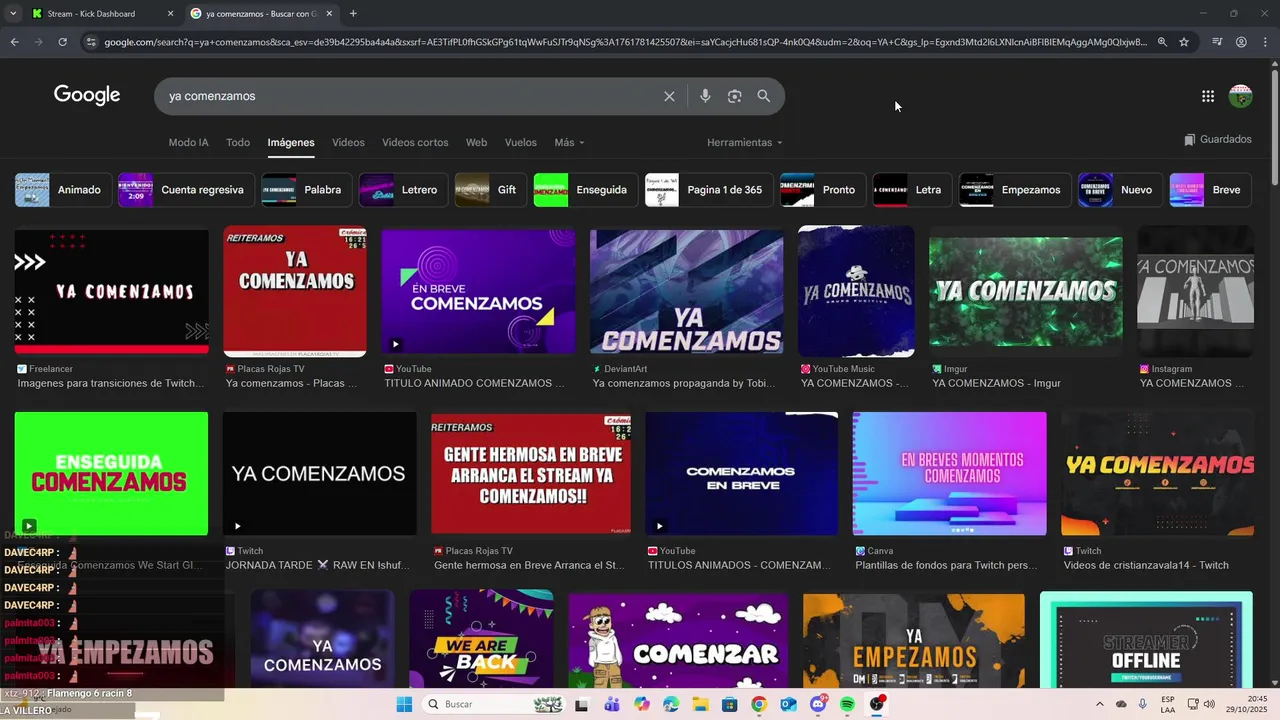
Task: Open Copilot from the taskbar
Action: 641,704
